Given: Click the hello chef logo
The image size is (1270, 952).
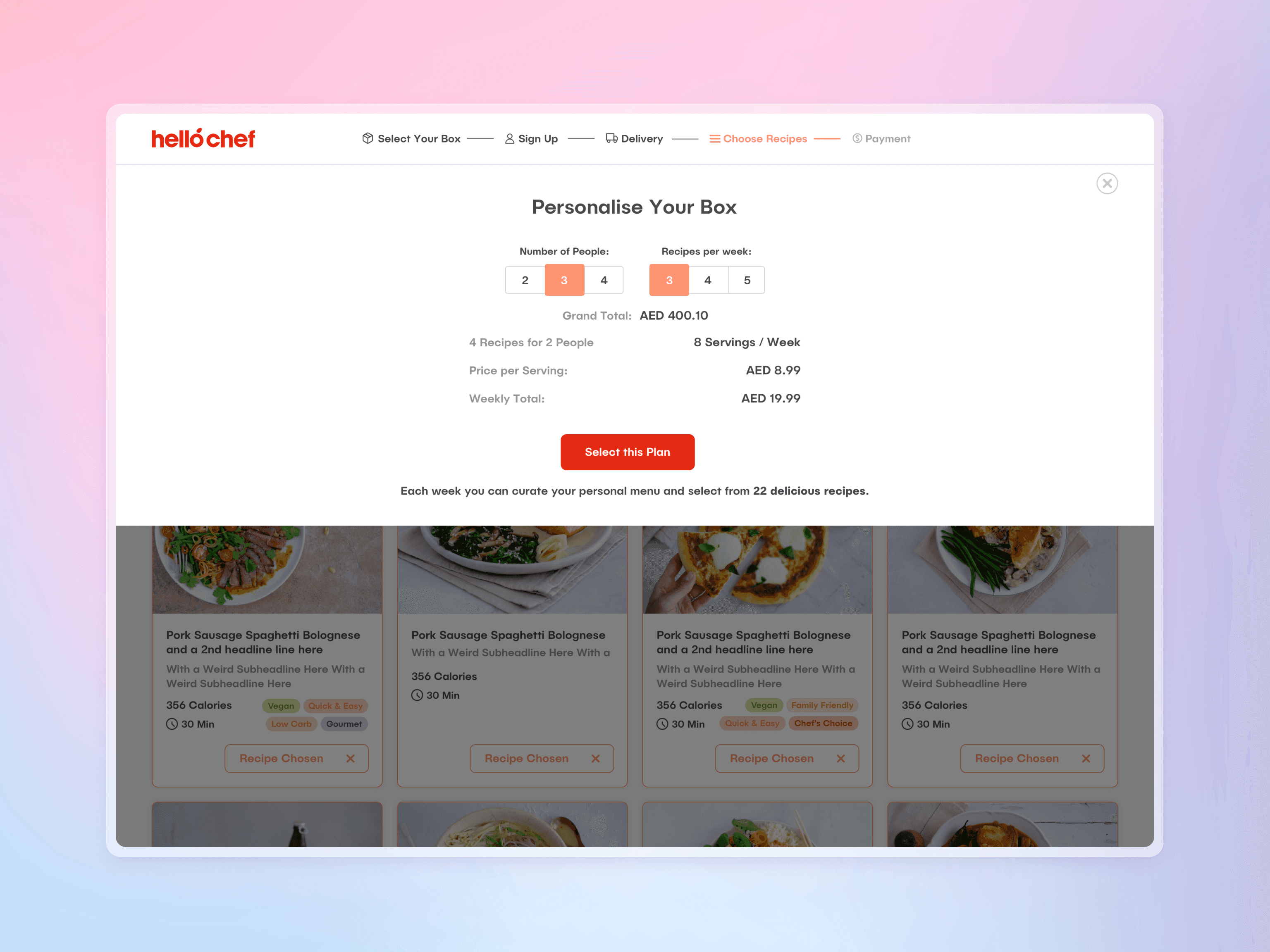Looking at the screenshot, I should click(x=203, y=138).
